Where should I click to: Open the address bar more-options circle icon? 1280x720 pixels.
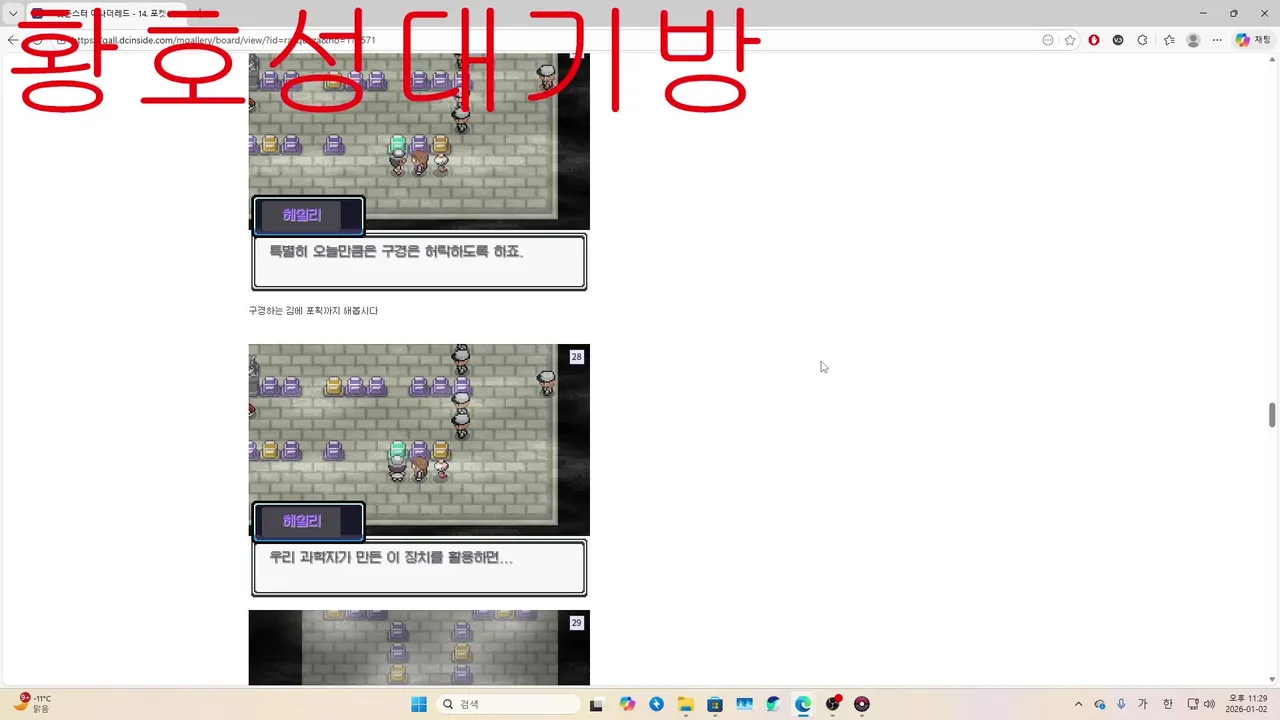[x=1048, y=40]
